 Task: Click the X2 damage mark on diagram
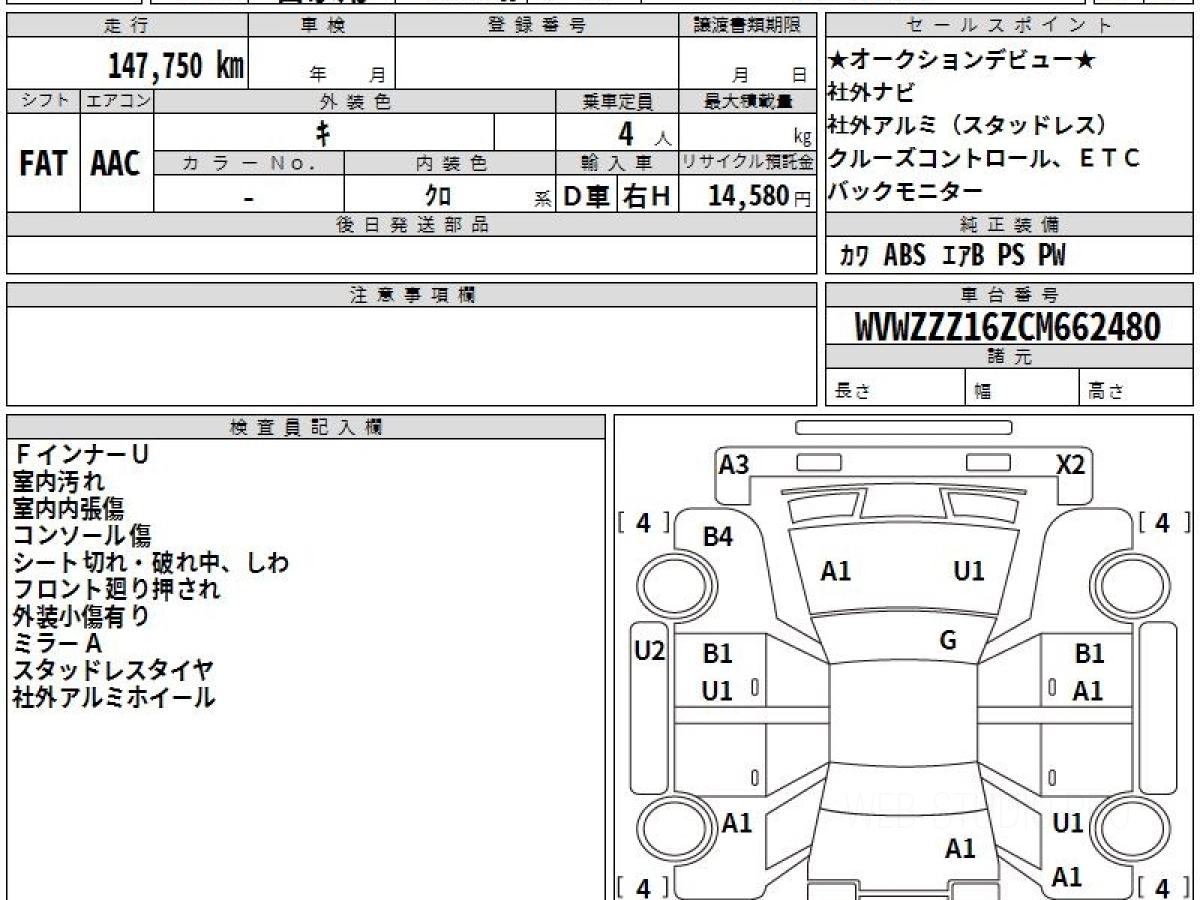pos(1070,464)
